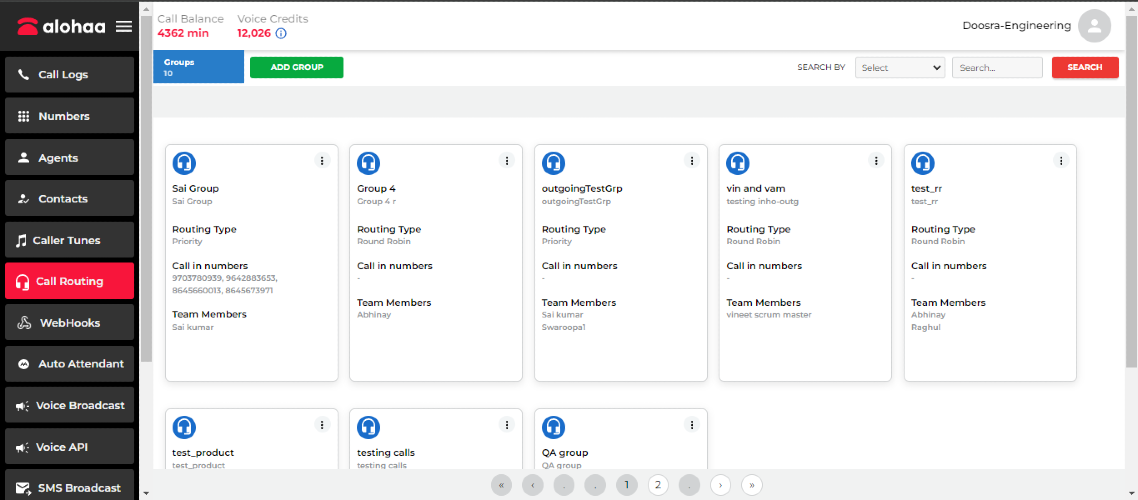Open the Sai Group three-dot menu
1138x500 pixels.
(323, 160)
